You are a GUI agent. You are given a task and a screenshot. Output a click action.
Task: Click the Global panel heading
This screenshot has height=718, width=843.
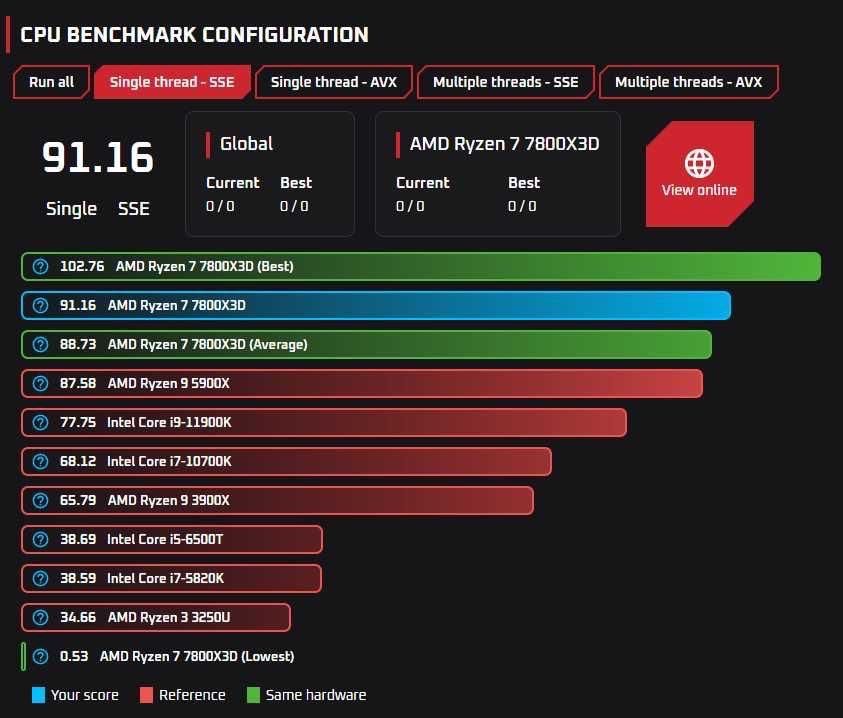[x=246, y=144]
